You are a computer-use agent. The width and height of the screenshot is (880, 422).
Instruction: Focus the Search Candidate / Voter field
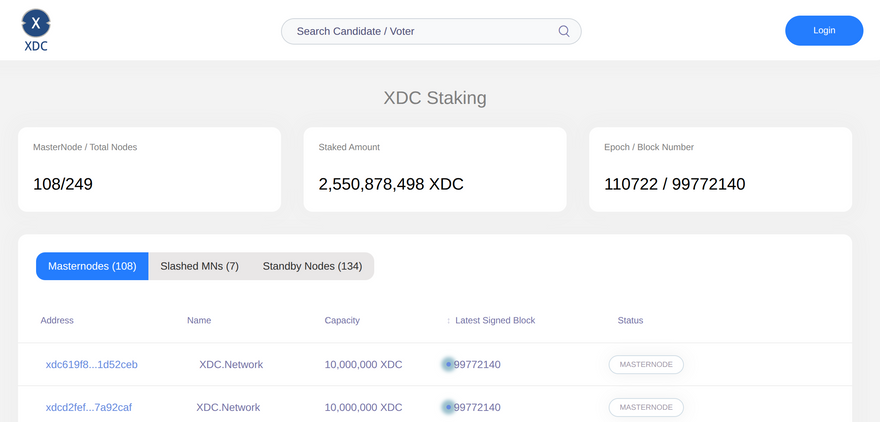point(420,31)
